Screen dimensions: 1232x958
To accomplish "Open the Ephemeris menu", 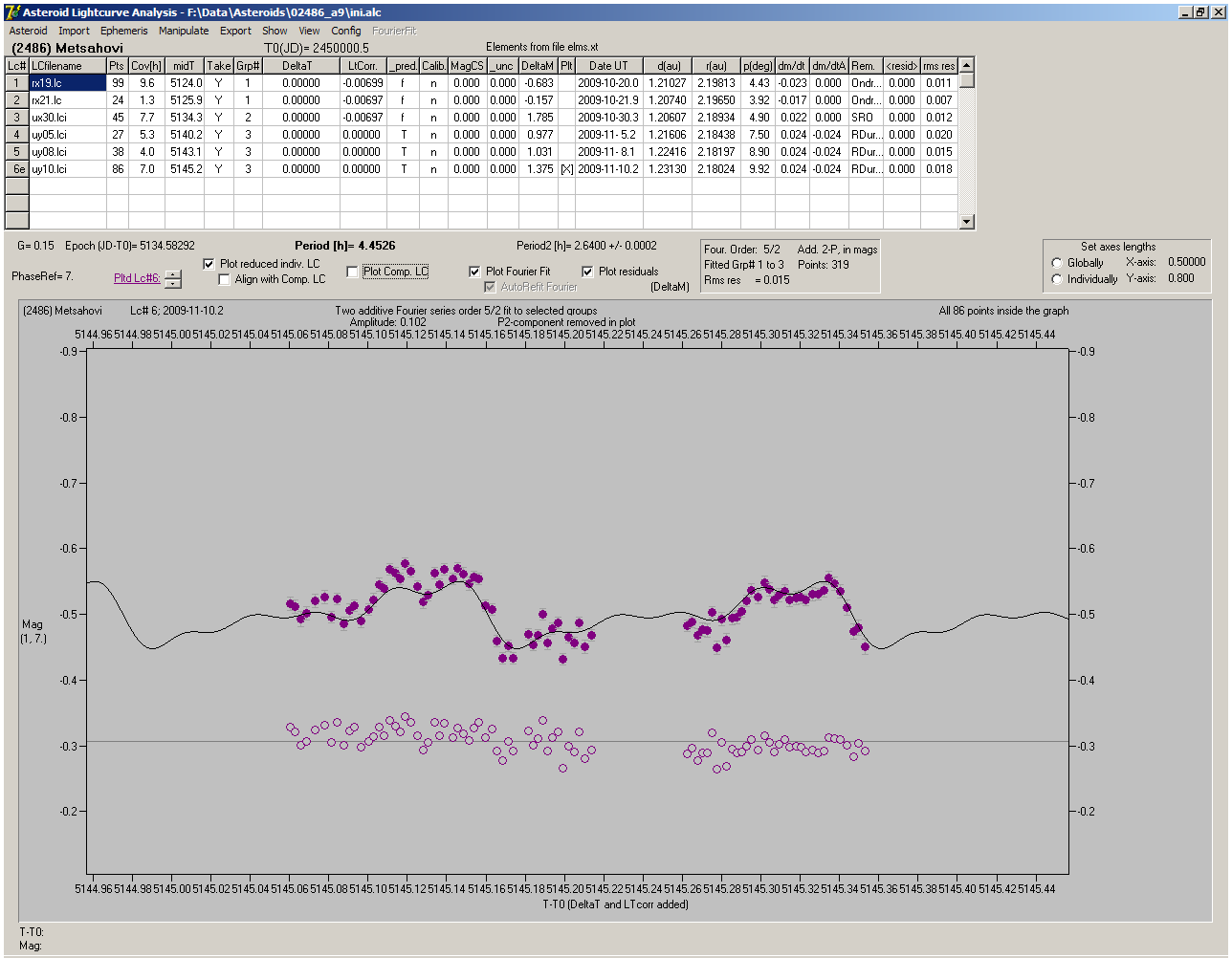I will pyautogui.click(x=124, y=31).
